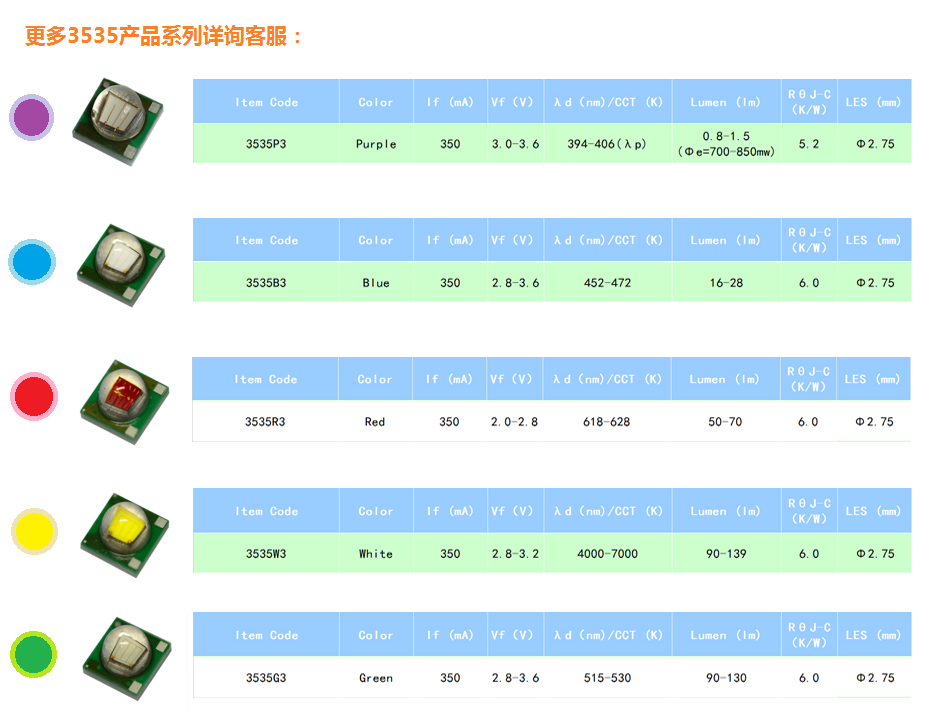
Task: Click Vf value 2.0-2.8
Action: (x=514, y=422)
